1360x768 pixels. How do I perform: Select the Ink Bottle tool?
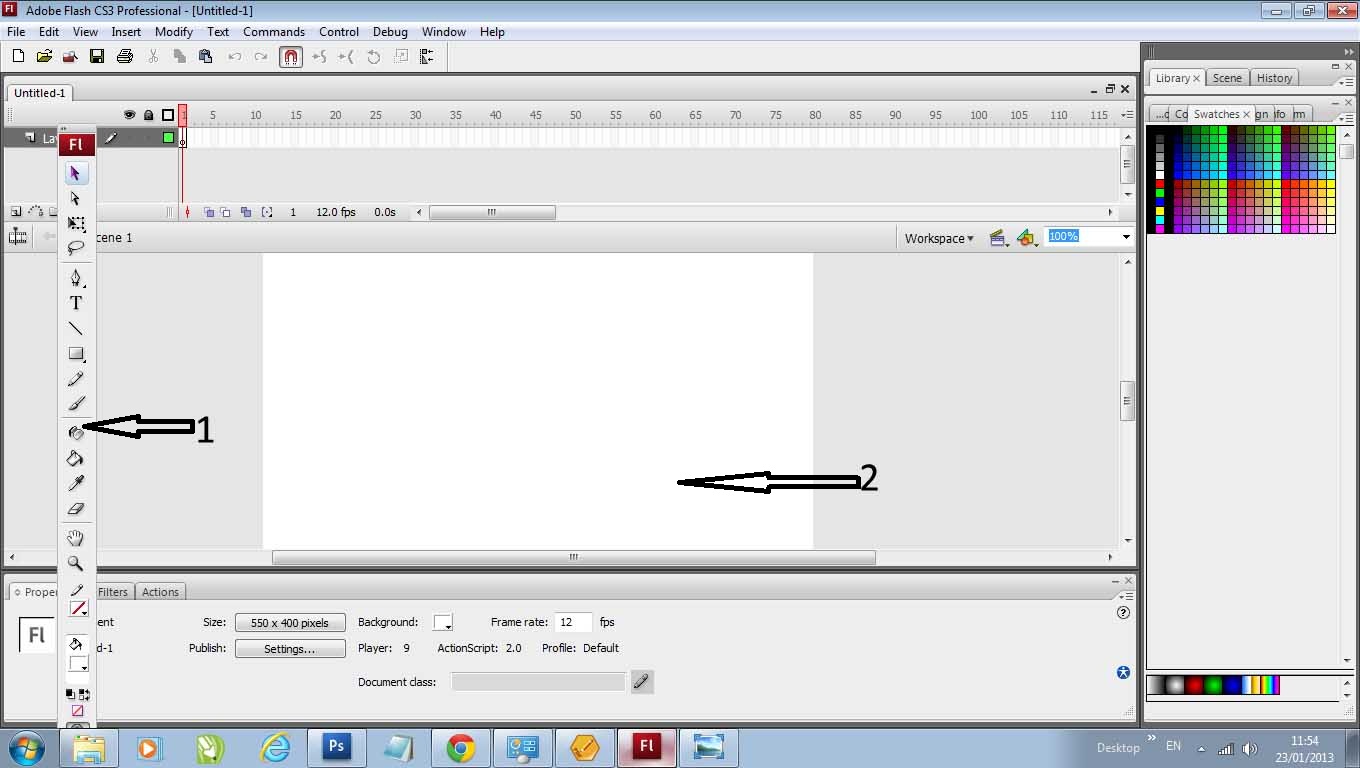(x=75, y=433)
